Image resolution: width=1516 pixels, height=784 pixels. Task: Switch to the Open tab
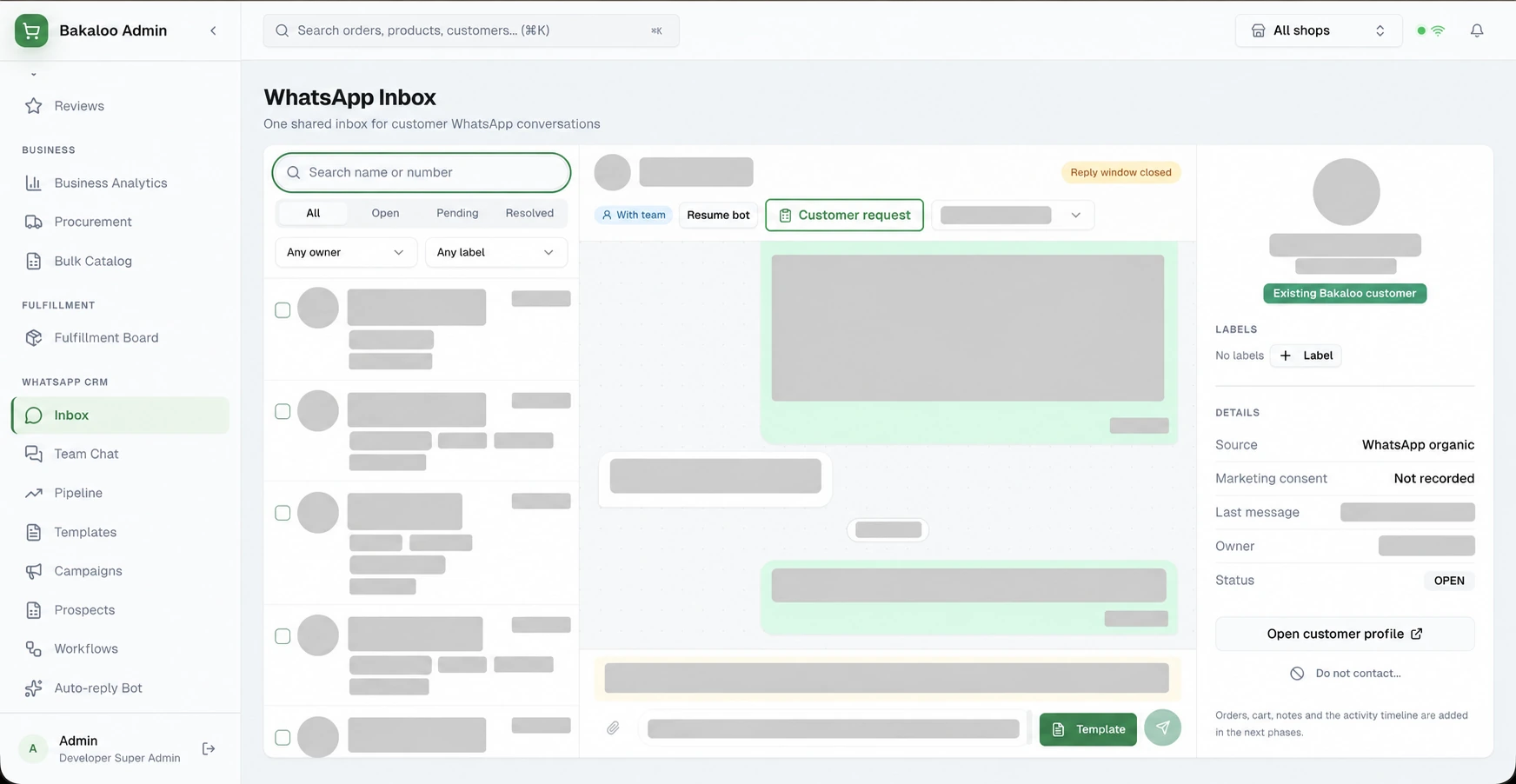[x=385, y=213]
